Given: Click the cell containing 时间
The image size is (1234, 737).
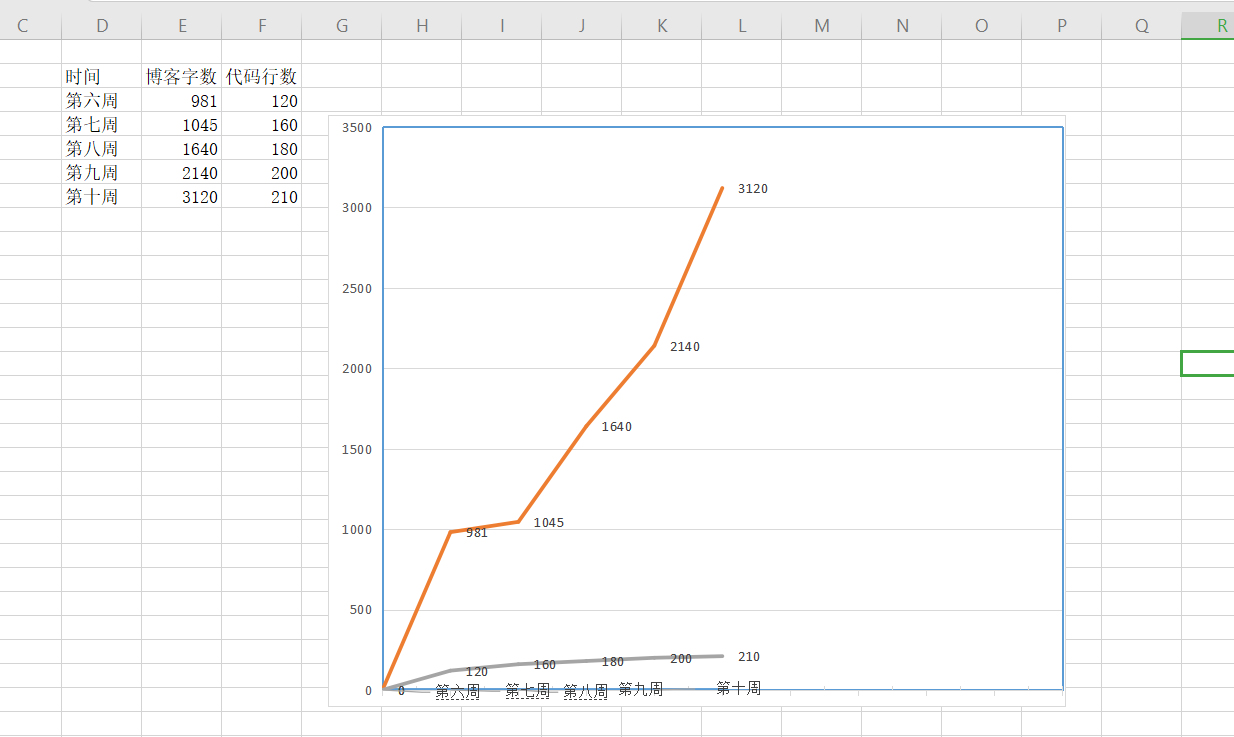Looking at the screenshot, I should point(101,76).
